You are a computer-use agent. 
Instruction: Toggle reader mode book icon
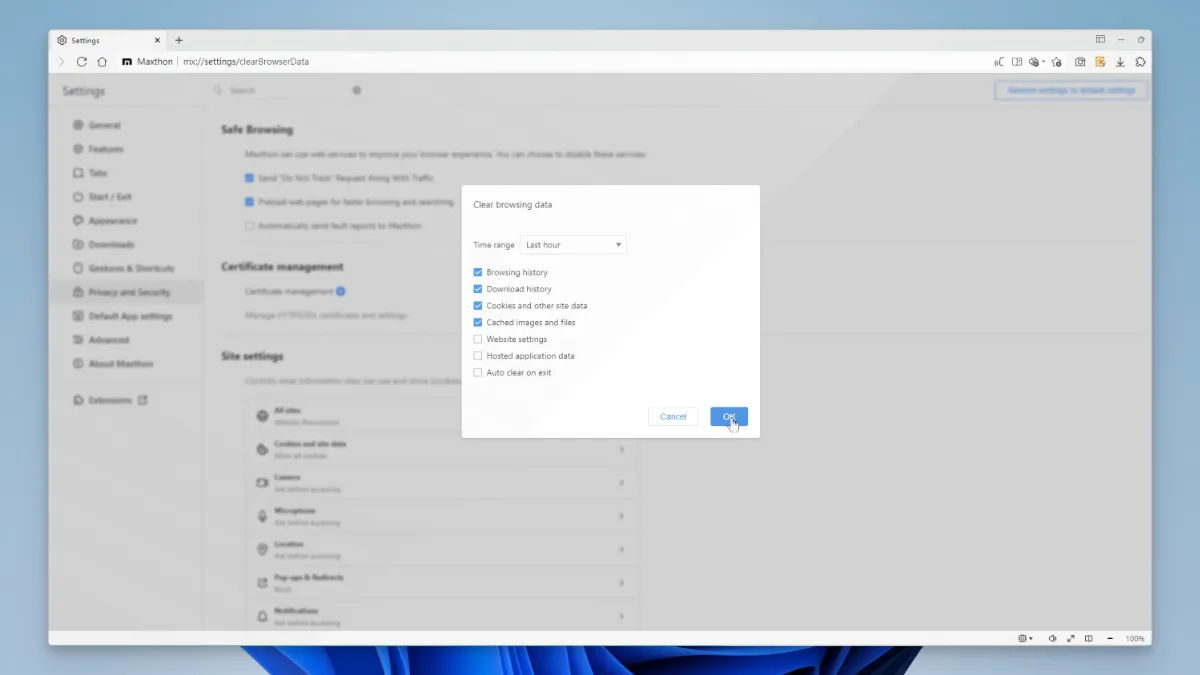[x=1017, y=62]
